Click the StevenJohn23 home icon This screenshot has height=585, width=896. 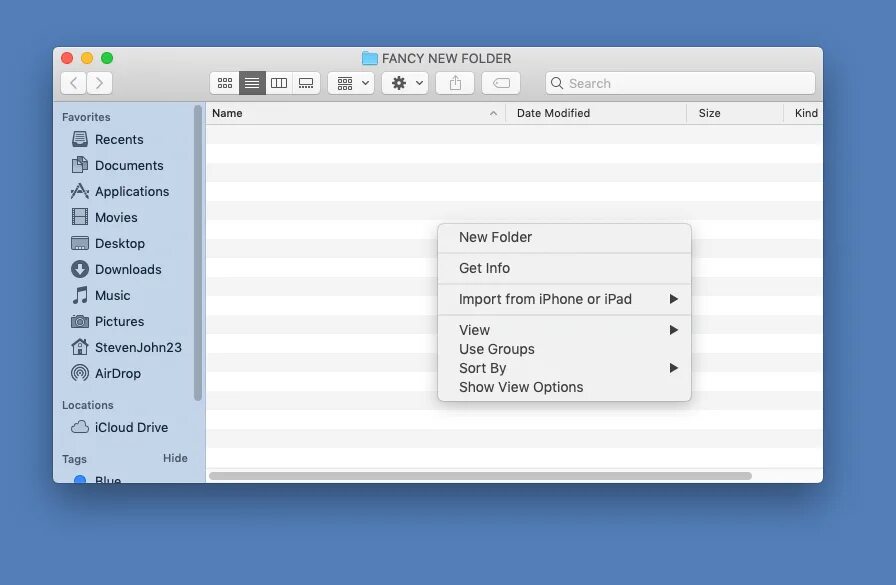tap(79, 347)
